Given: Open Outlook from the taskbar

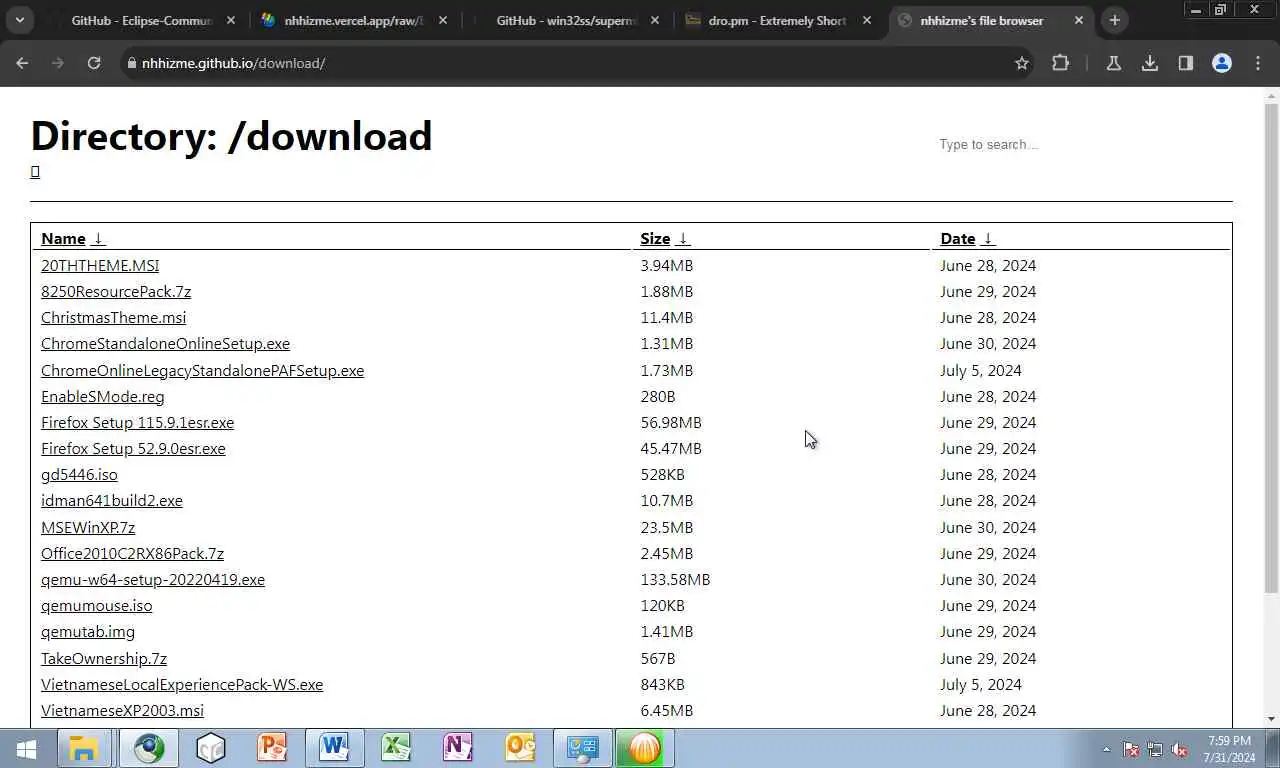Looking at the screenshot, I should pos(520,748).
